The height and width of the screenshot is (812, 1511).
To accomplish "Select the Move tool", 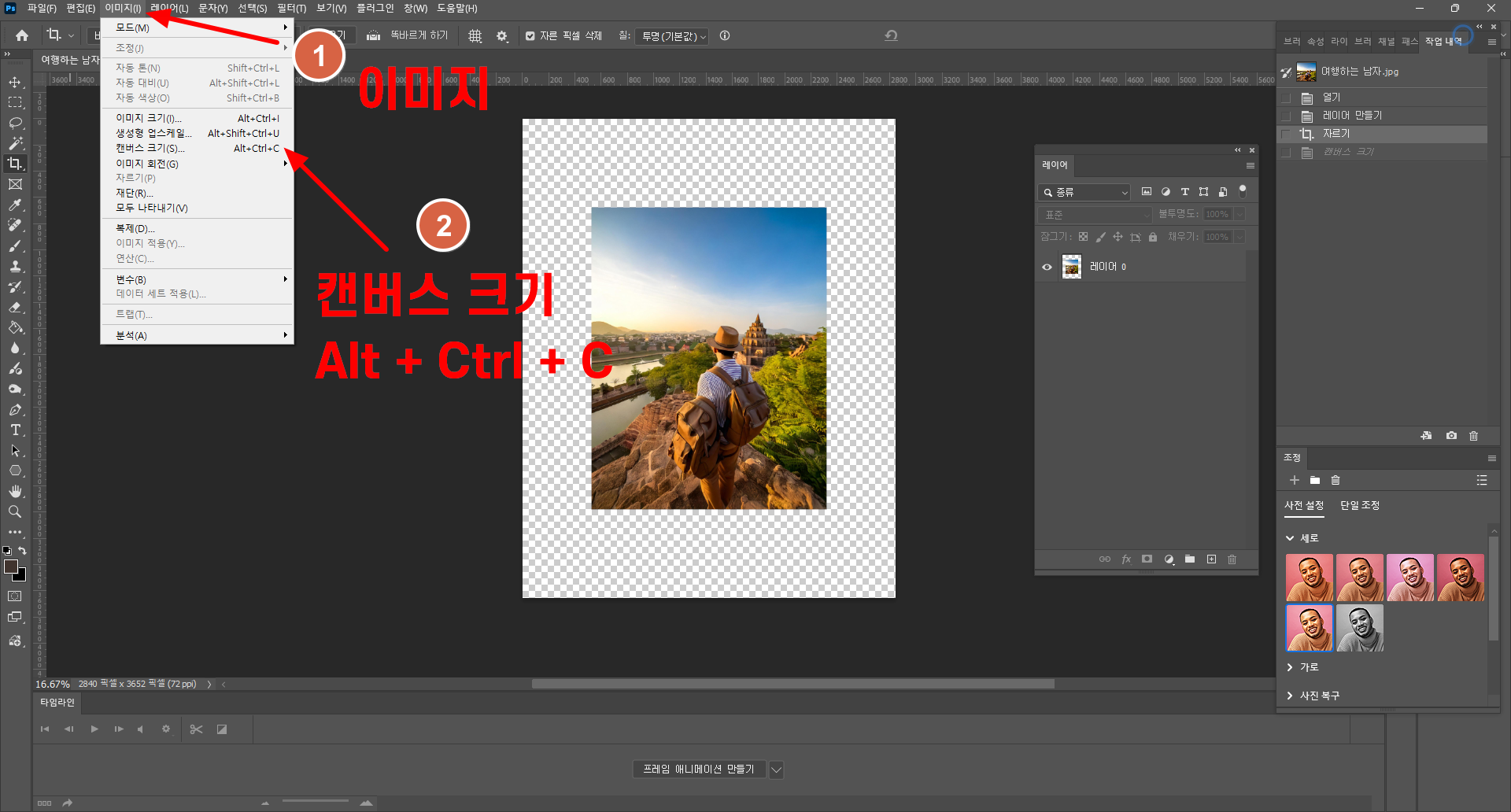I will point(15,82).
